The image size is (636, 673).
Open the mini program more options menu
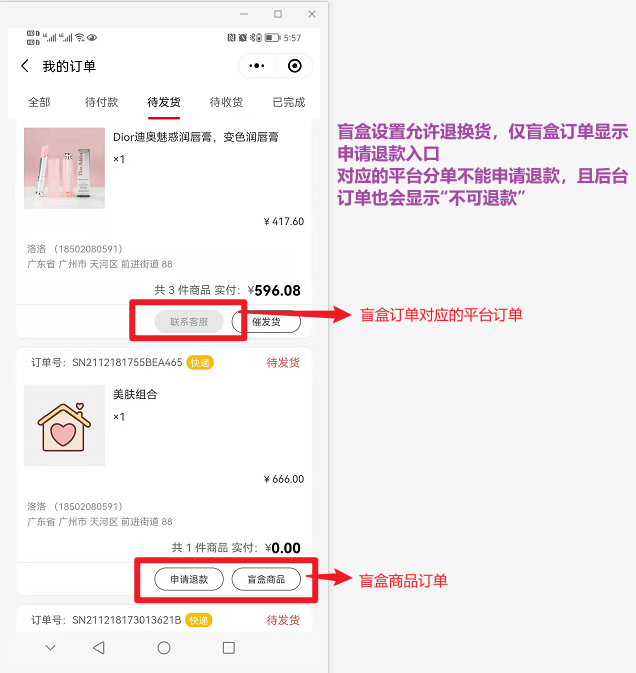point(257,66)
